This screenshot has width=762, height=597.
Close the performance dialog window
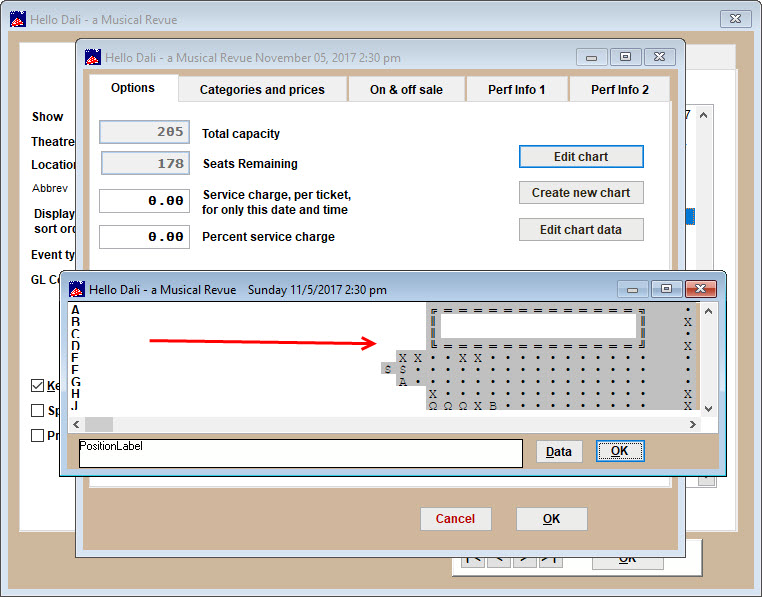(x=659, y=57)
